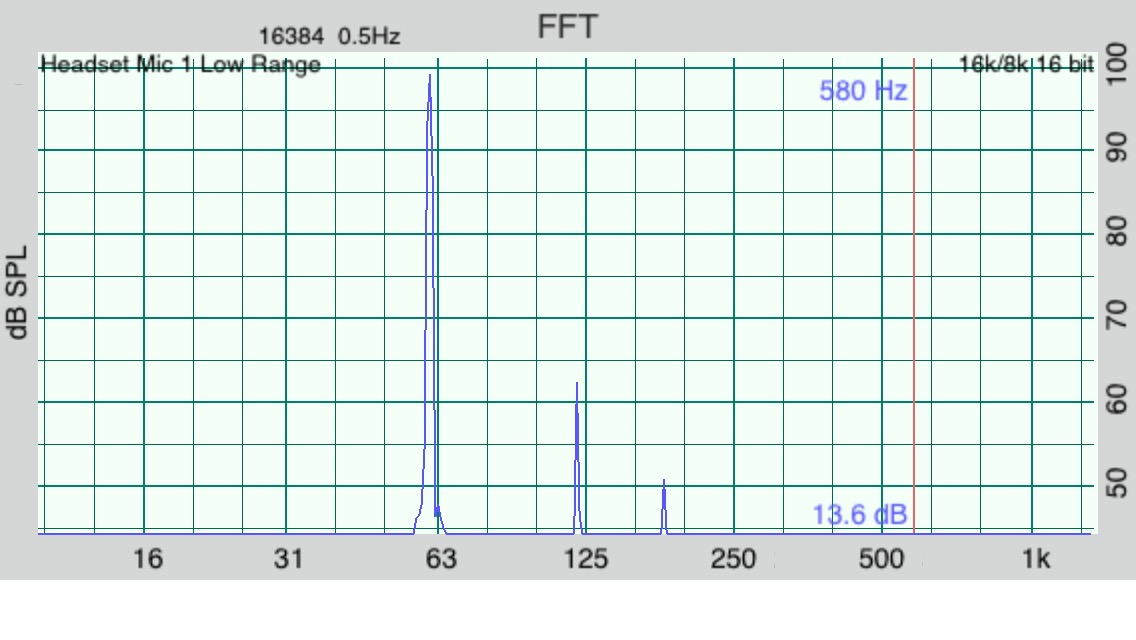
Task: Click the '16k/8k 16 bit' label
Action: pos(1026,65)
